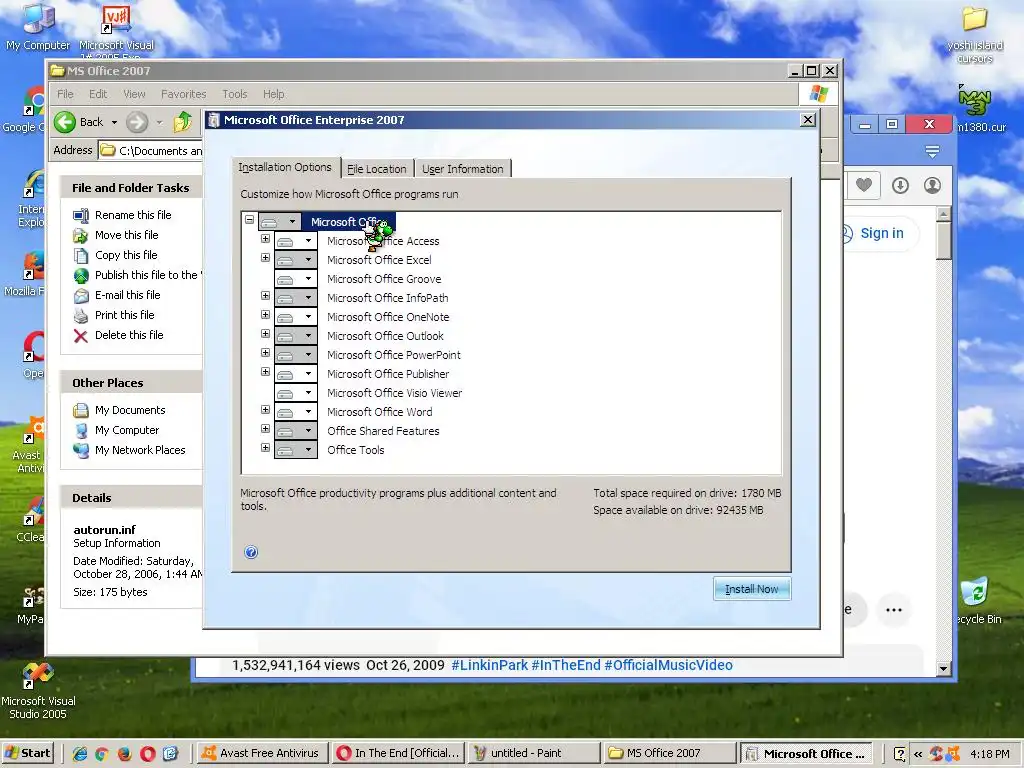Click the Copy this file link

click(x=126, y=255)
